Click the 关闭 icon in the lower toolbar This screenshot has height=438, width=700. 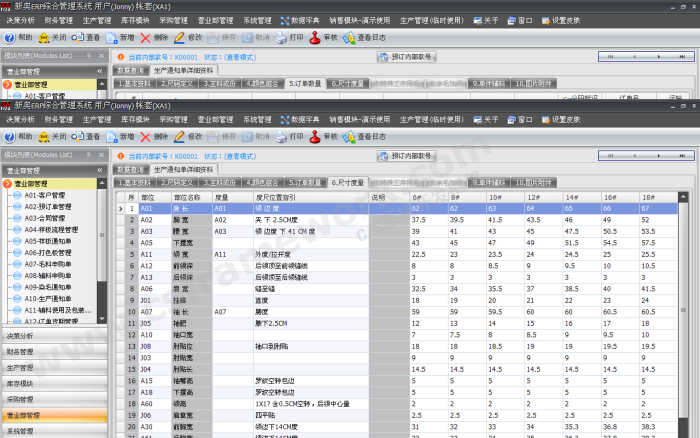pyautogui.click(x=52, y=137)
